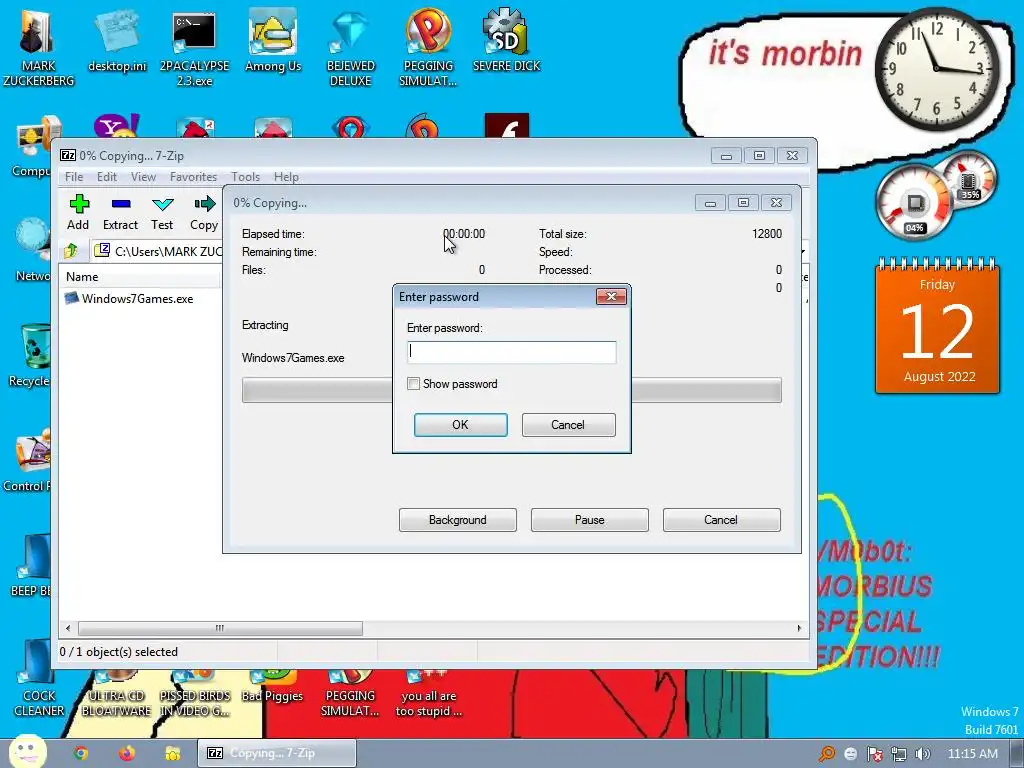The image size is (1024, 768).
Task: Select the Network desktop icon
Action: click(x=31, y=249)
